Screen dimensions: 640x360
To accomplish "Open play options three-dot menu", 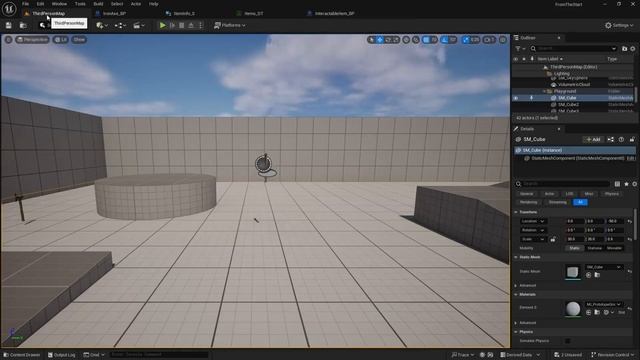I will pyautogui.click(x=200, y=25).
